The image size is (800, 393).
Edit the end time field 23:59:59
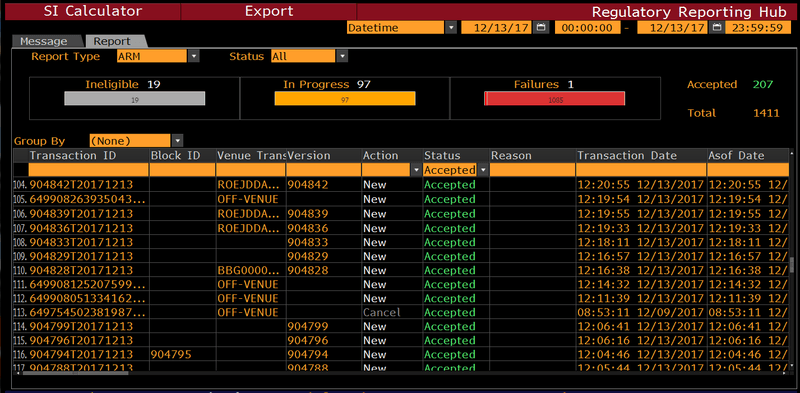758,28
